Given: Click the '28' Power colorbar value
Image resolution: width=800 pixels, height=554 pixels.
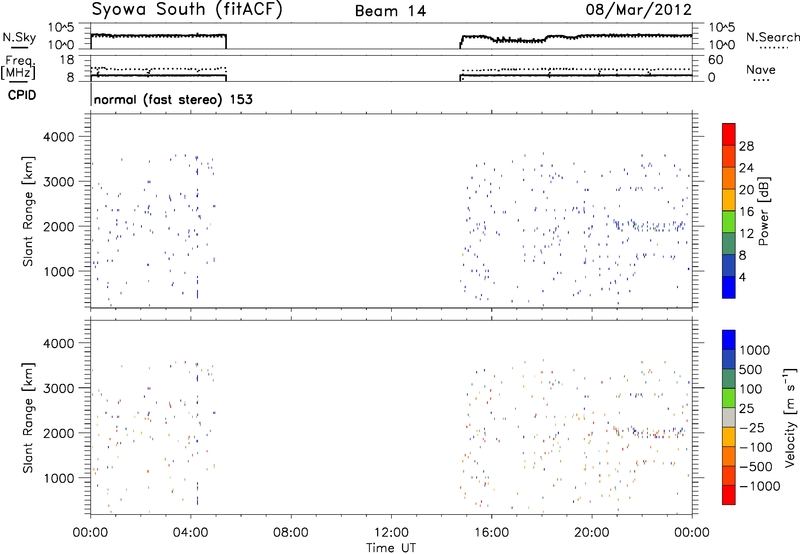Looking at the screenshot, I should click(746, 146).
